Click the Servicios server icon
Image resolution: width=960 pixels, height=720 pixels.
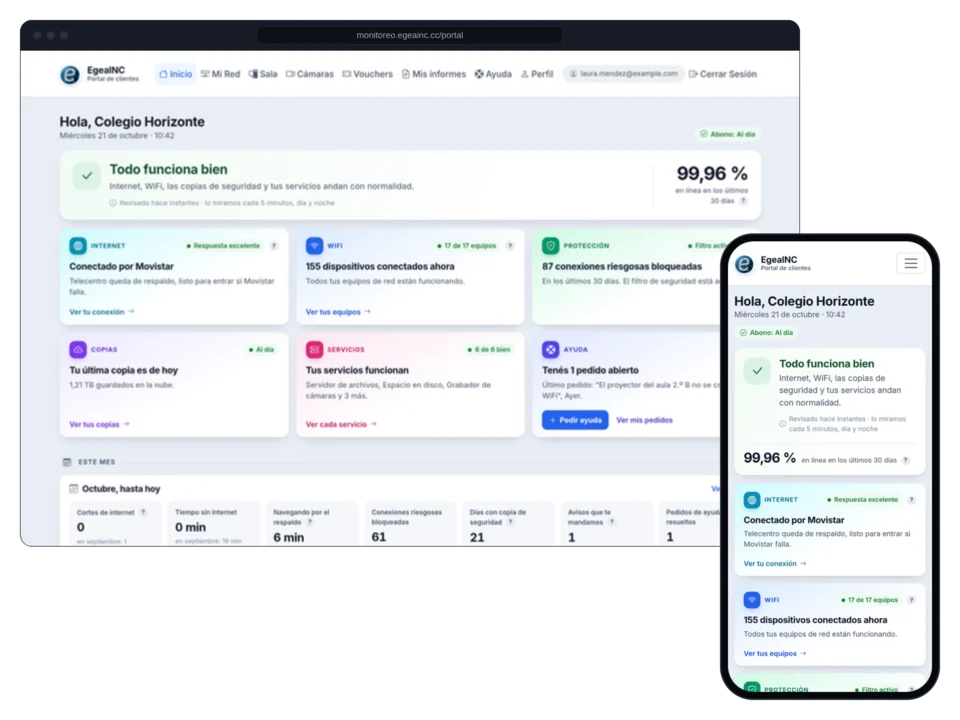coord(314,350)
